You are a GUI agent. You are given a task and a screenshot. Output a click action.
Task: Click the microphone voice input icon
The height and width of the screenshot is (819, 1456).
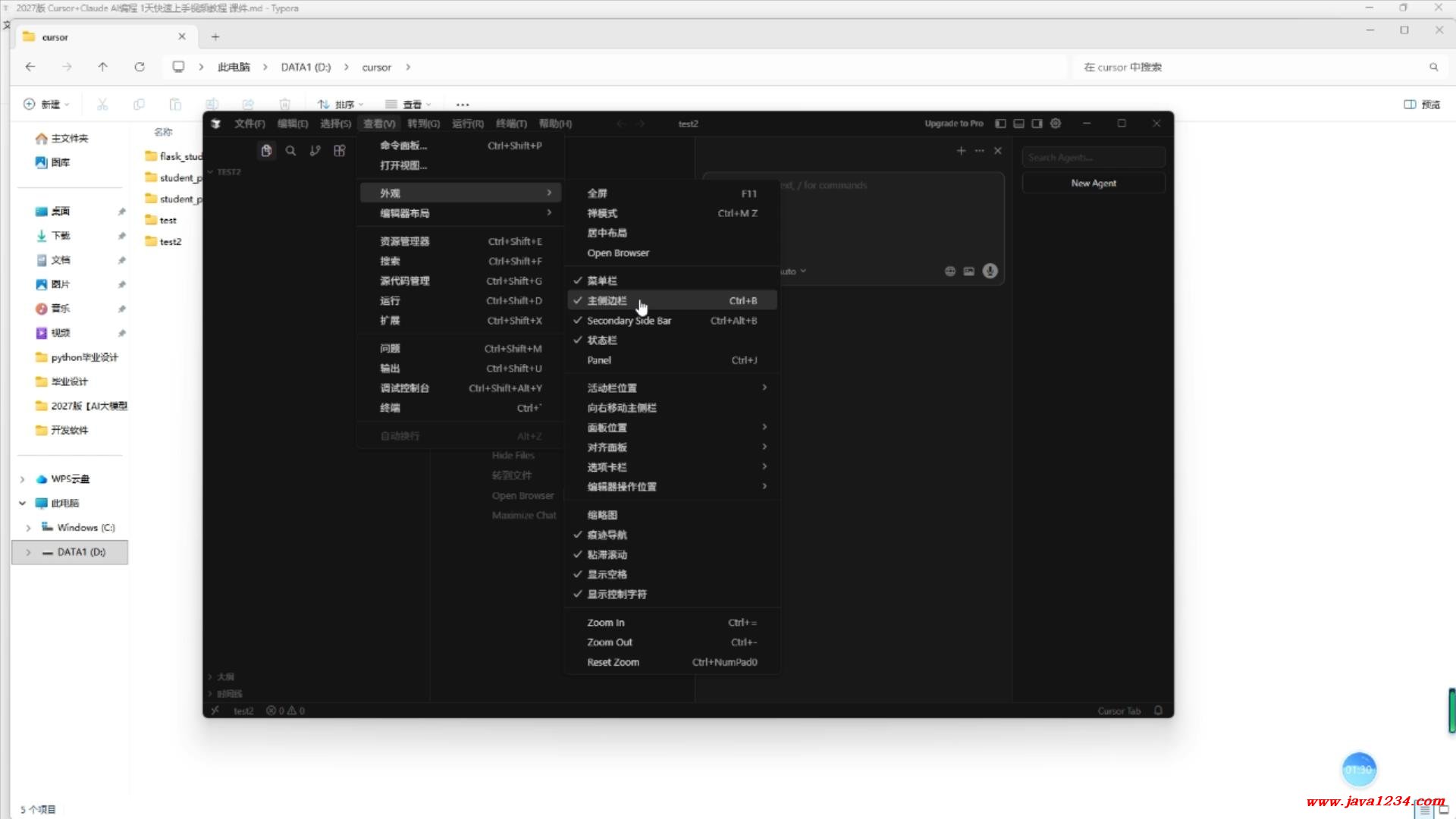tap(990, 271)
